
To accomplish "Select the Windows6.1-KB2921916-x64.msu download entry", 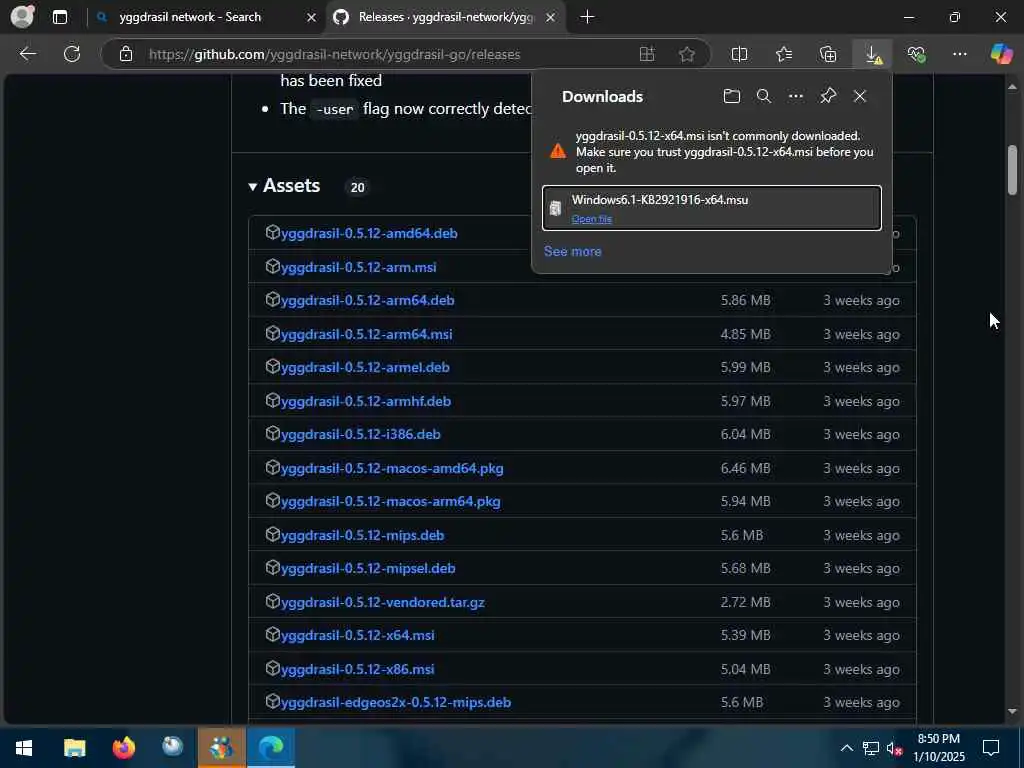I will [712, 208].
